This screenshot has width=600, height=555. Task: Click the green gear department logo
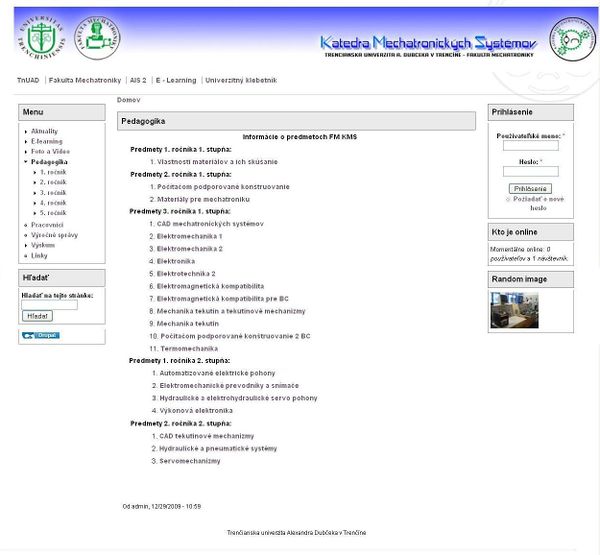tap(572, 39)
